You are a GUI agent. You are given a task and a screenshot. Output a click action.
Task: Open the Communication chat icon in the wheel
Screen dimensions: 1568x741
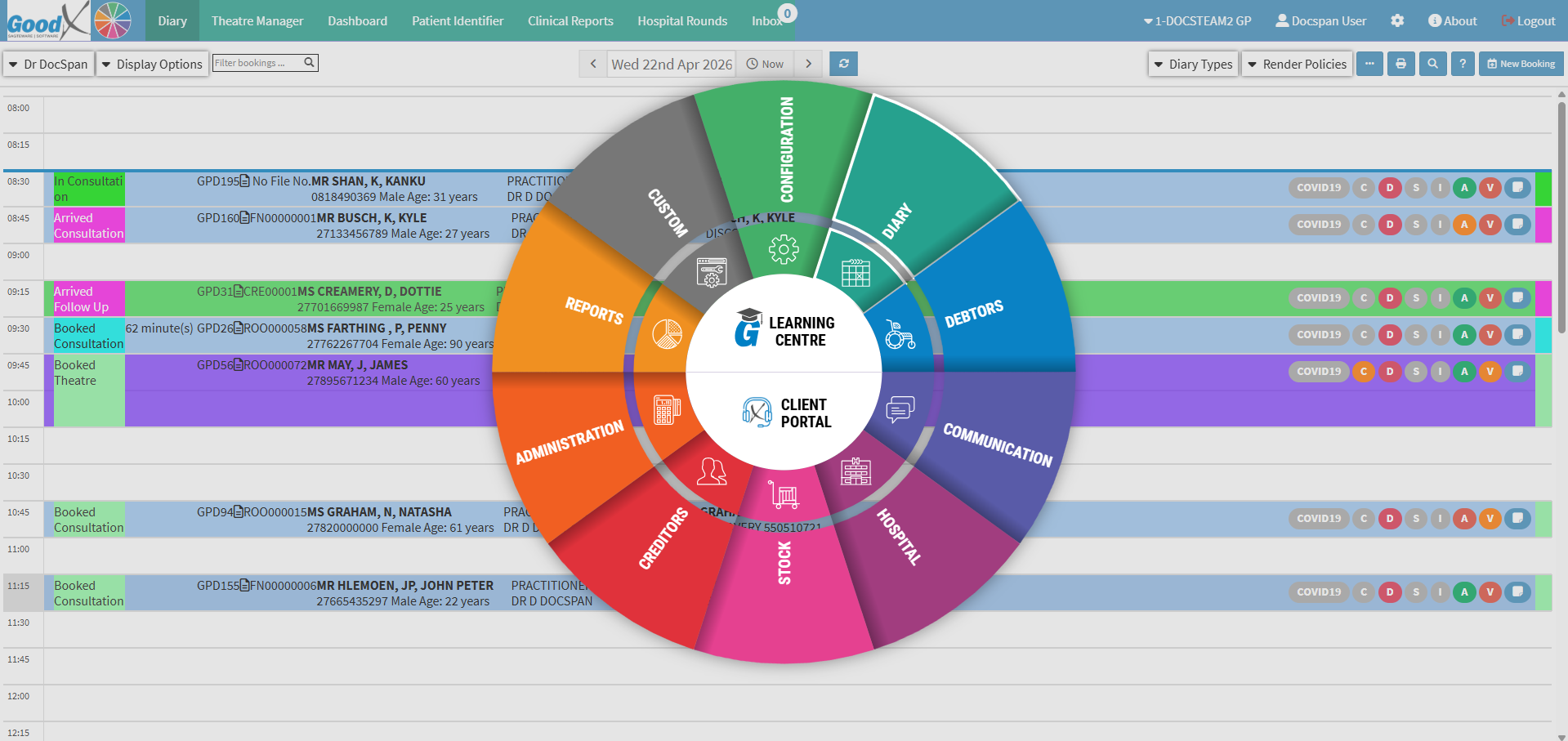point(900,408)
